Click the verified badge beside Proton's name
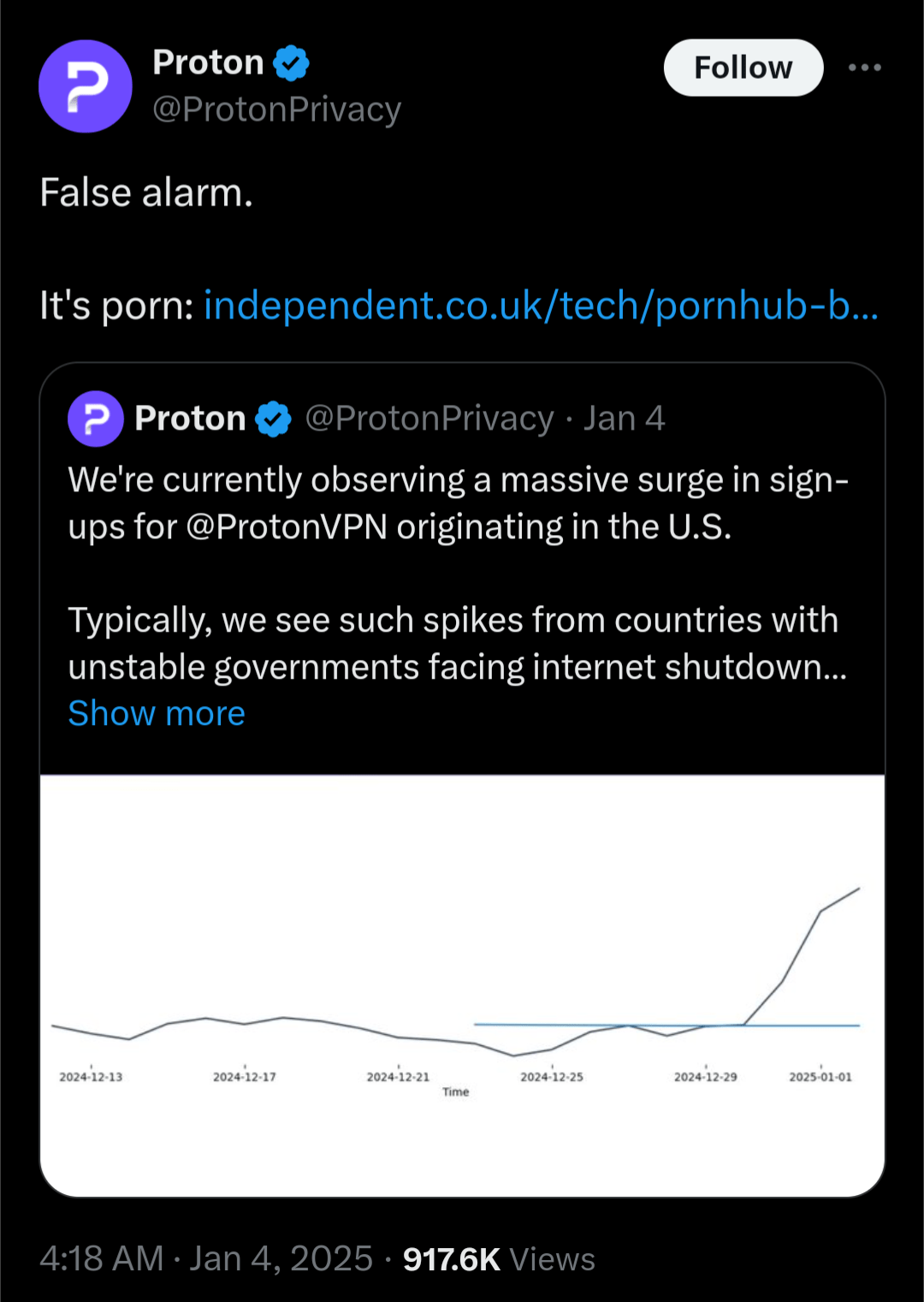This screenshot has width=924, height=1302. pos(291,63)
